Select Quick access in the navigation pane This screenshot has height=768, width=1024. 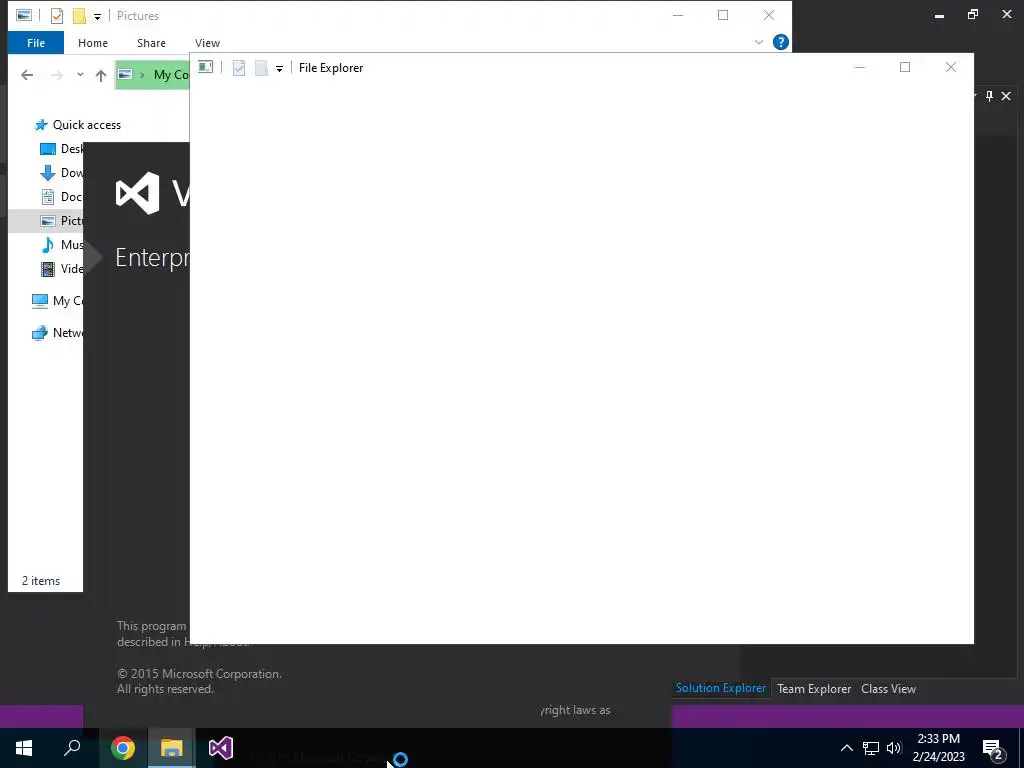(x=86, y=125)
